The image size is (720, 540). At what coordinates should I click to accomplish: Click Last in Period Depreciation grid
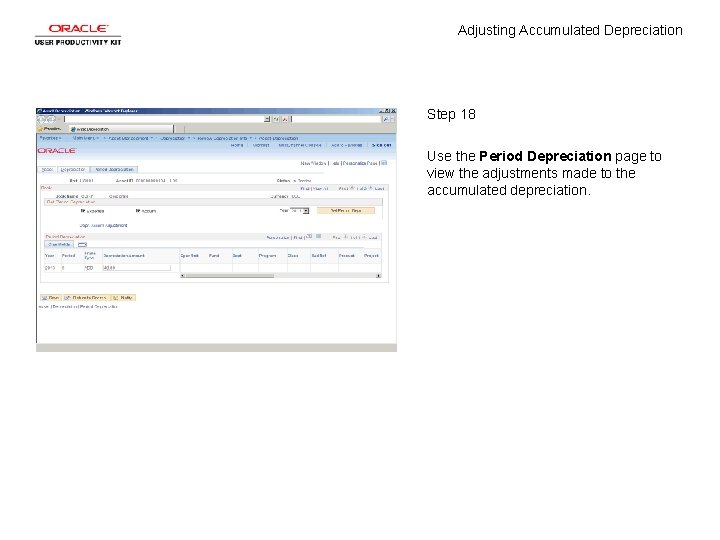point(373,237)
